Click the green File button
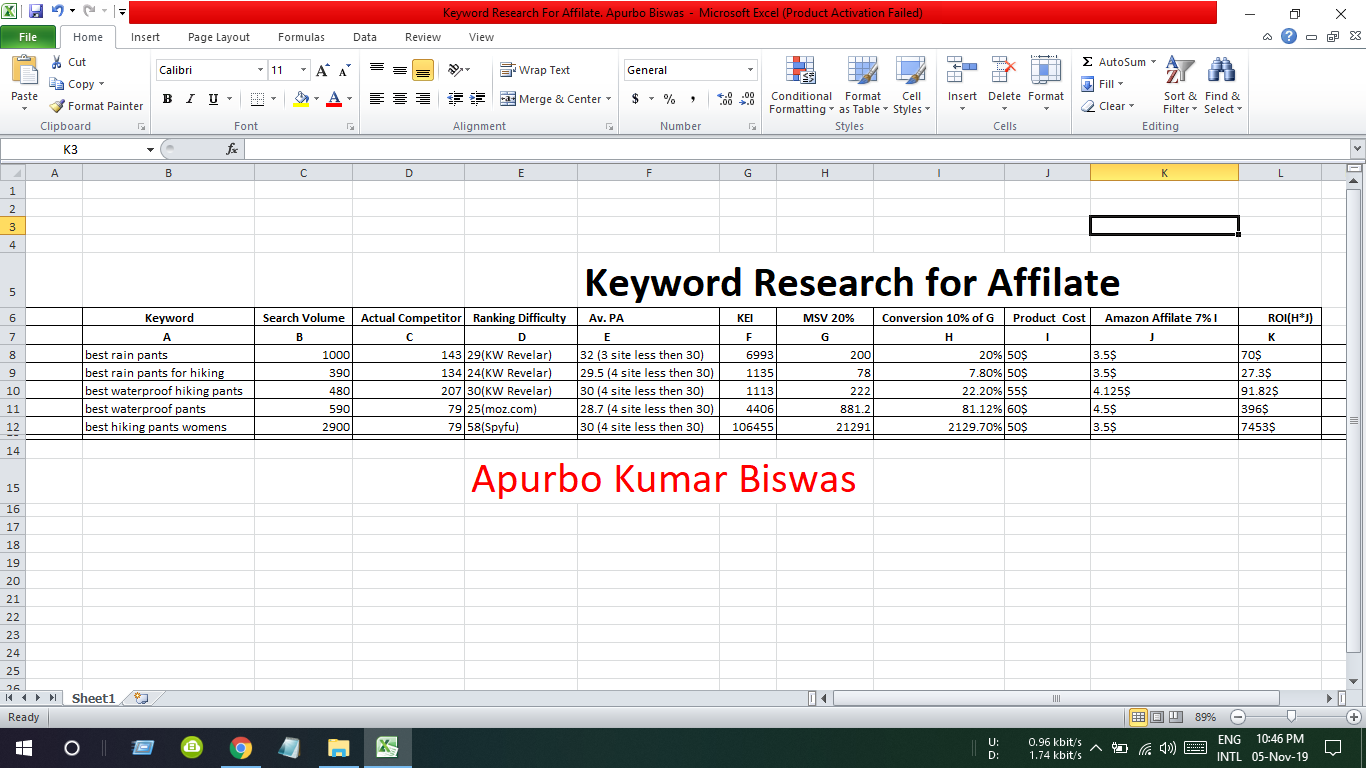Image resolution: width=1366 pixels, height=768 pixels. click(x=28, y=37)
